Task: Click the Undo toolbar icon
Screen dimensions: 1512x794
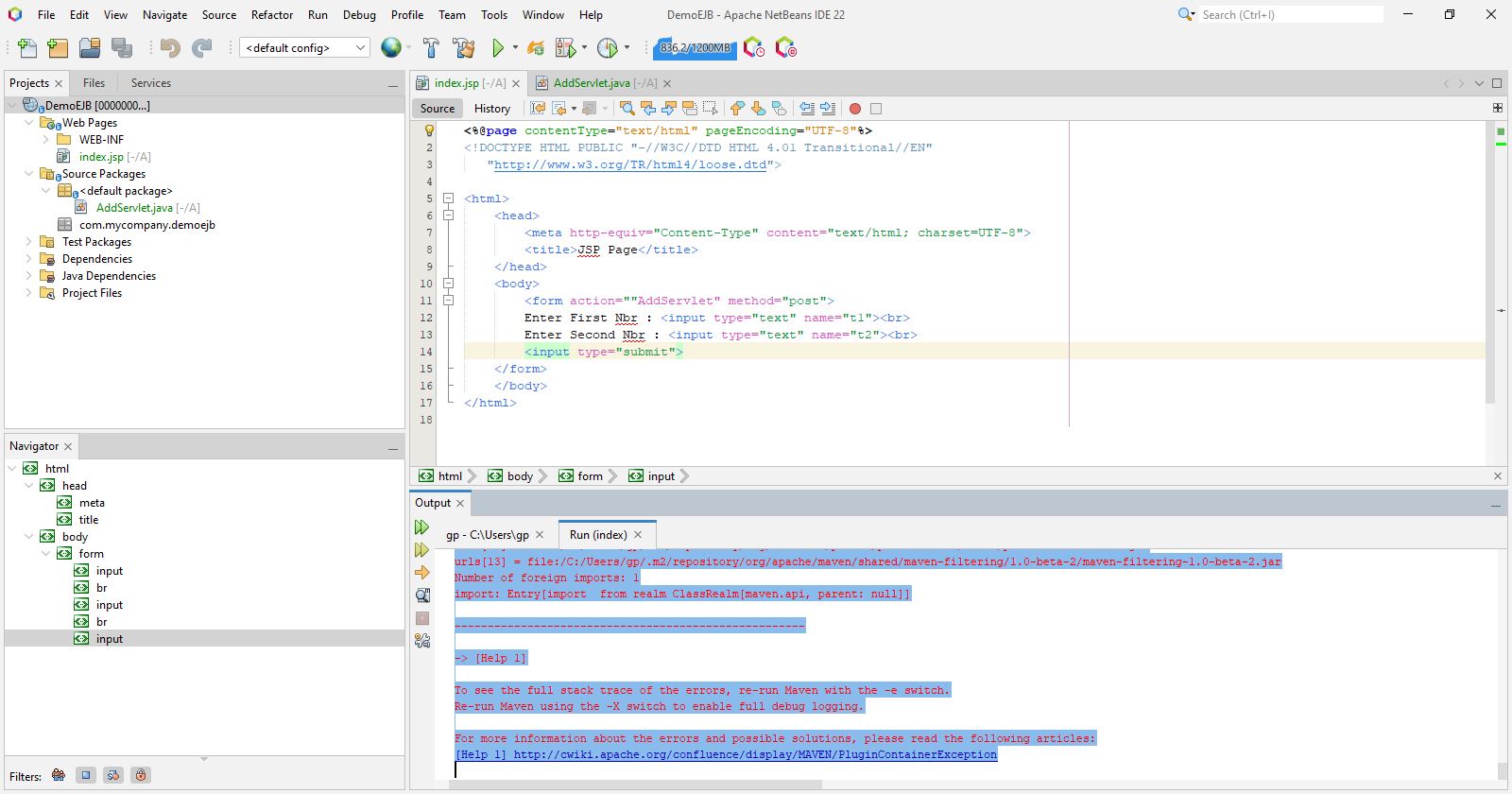Action: point(170,48)
